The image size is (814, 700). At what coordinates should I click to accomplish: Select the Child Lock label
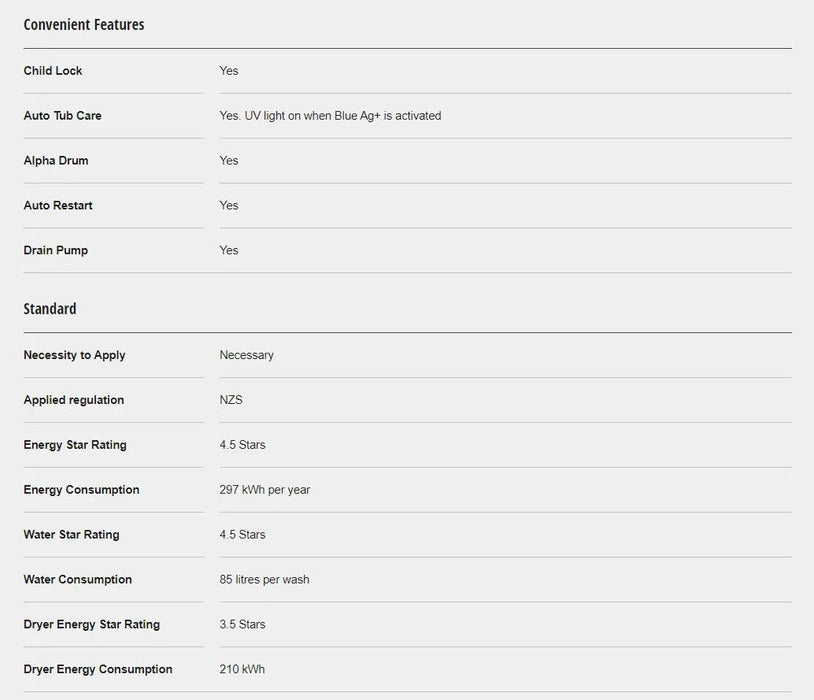pos(53,71)
